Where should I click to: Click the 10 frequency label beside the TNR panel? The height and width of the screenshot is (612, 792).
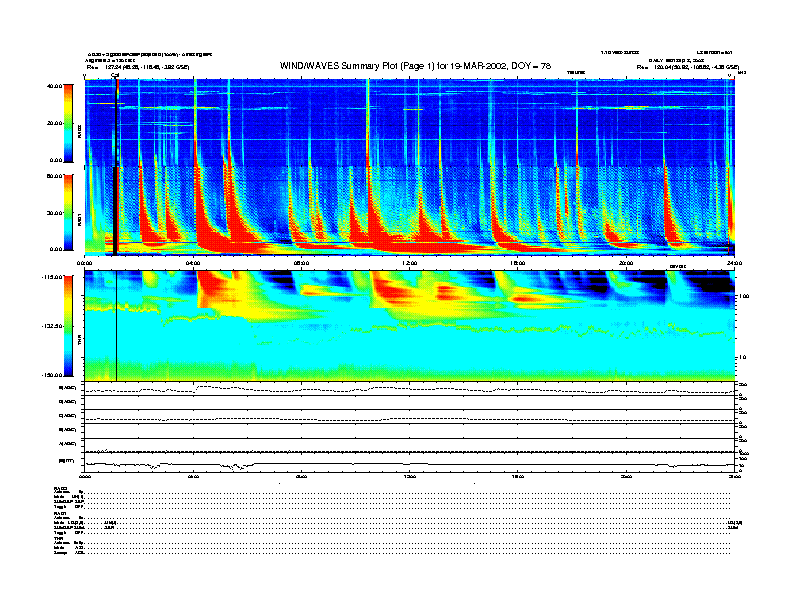(743, 357)
